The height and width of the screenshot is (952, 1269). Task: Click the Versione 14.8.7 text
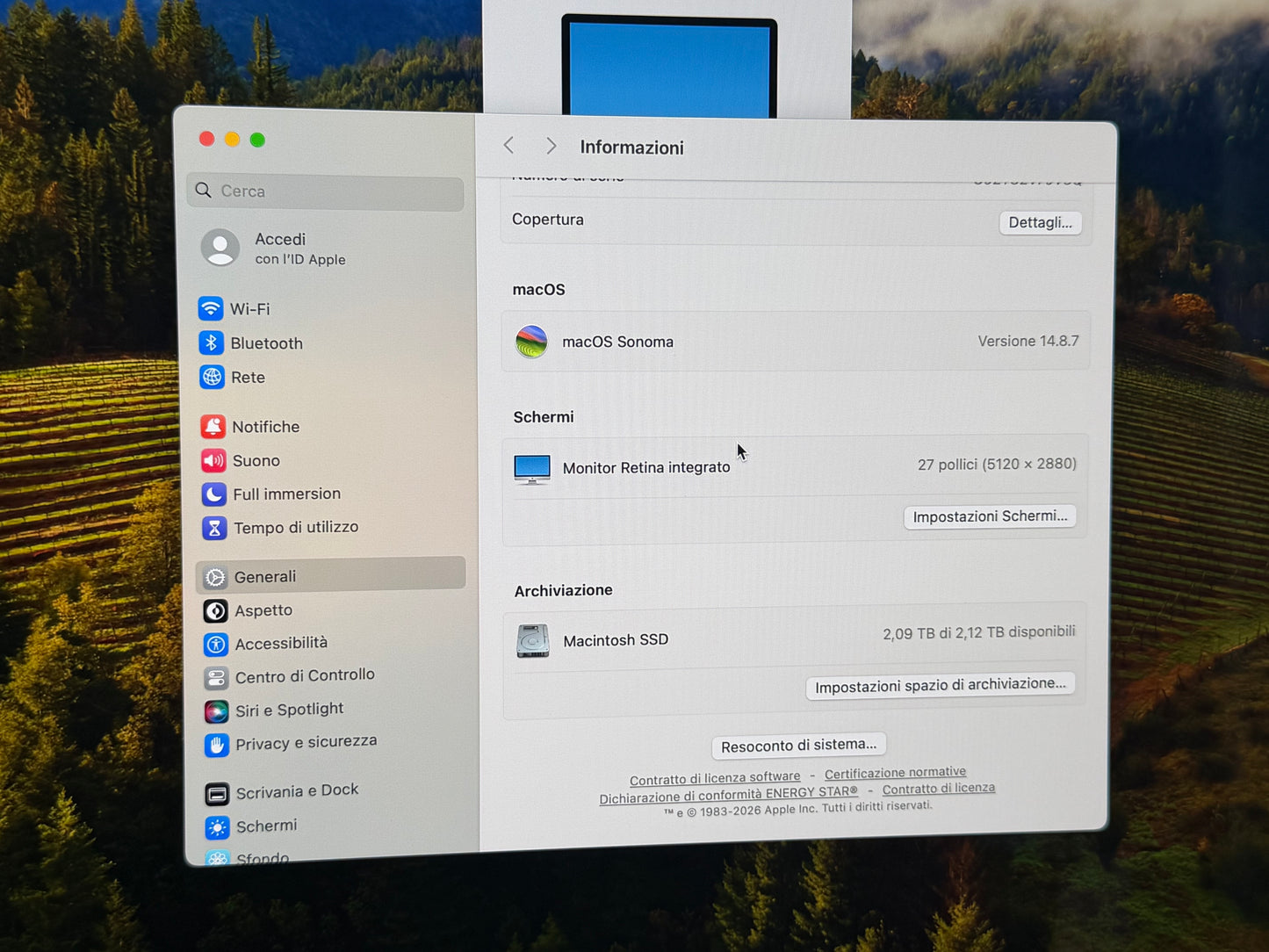[x=1028, y=341]
